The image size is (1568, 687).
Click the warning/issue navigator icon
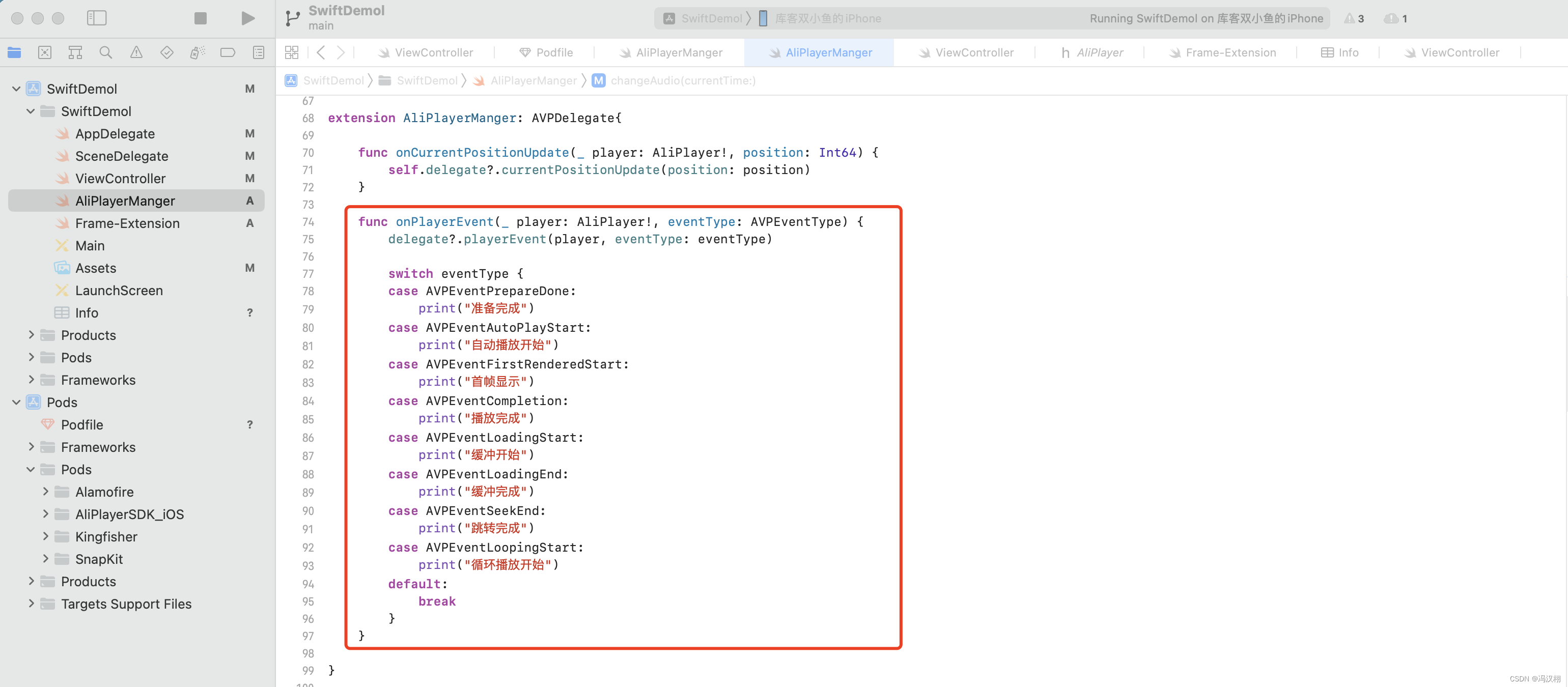[x=136, y=51]
